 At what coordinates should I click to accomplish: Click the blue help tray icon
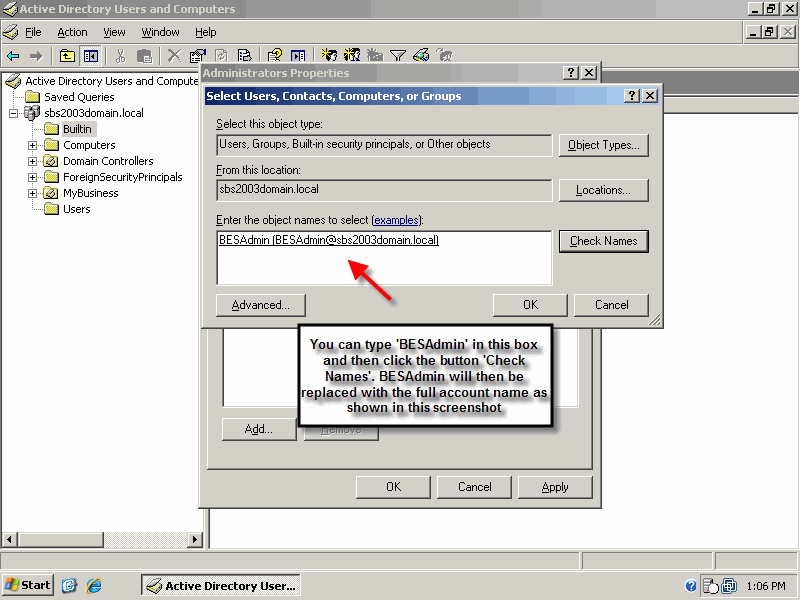pos(690,586)
